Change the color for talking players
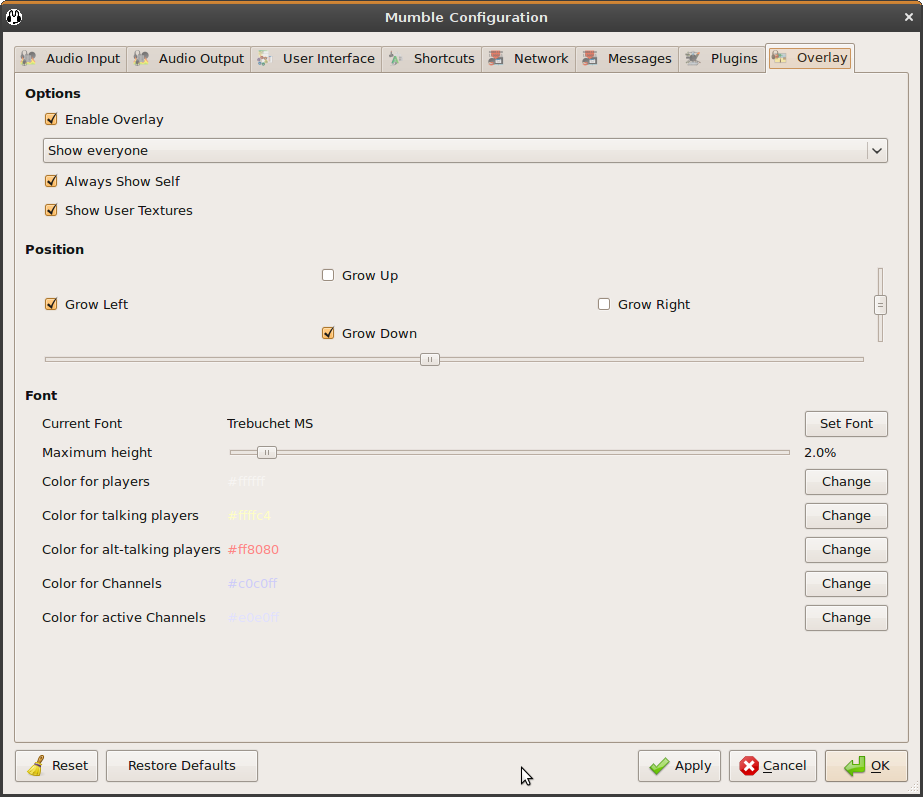This screenshot has height=797, width=923. point(845,516)
